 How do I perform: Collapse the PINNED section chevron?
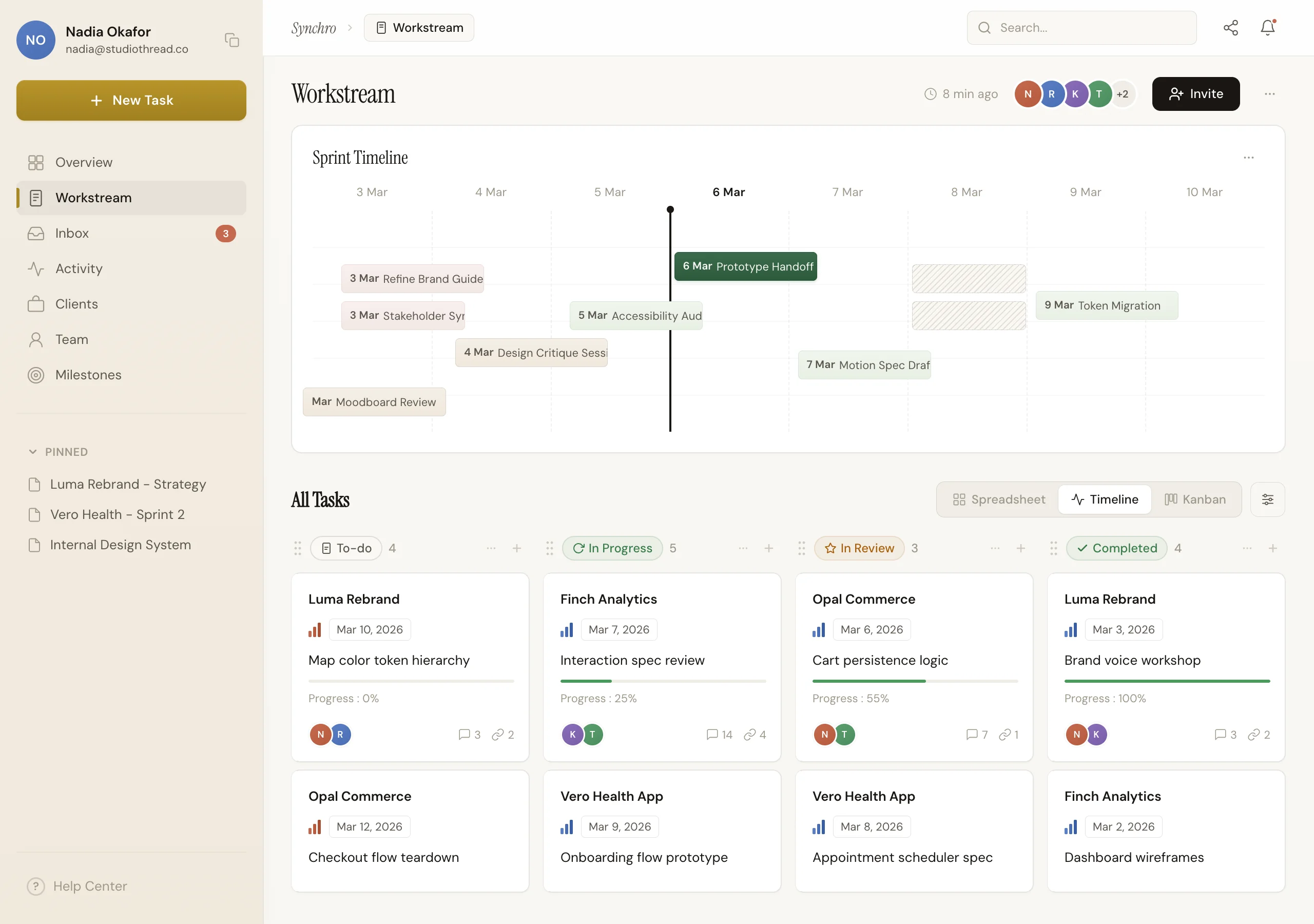[x=33, y=452]
